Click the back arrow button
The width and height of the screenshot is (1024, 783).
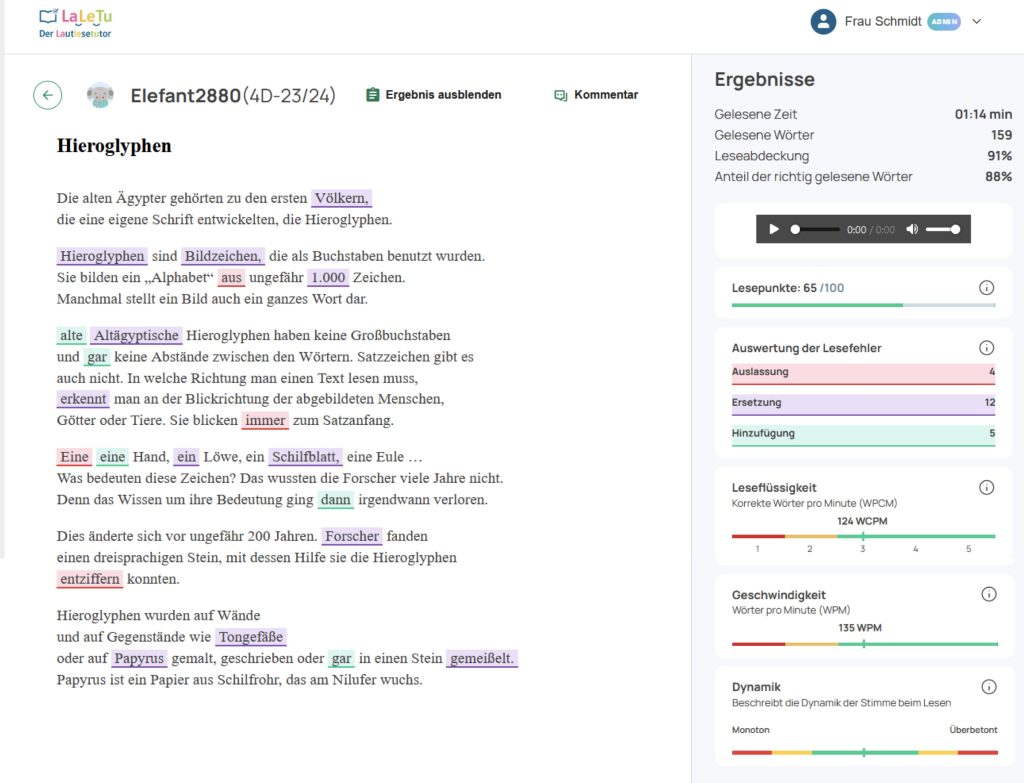[47, 95]
